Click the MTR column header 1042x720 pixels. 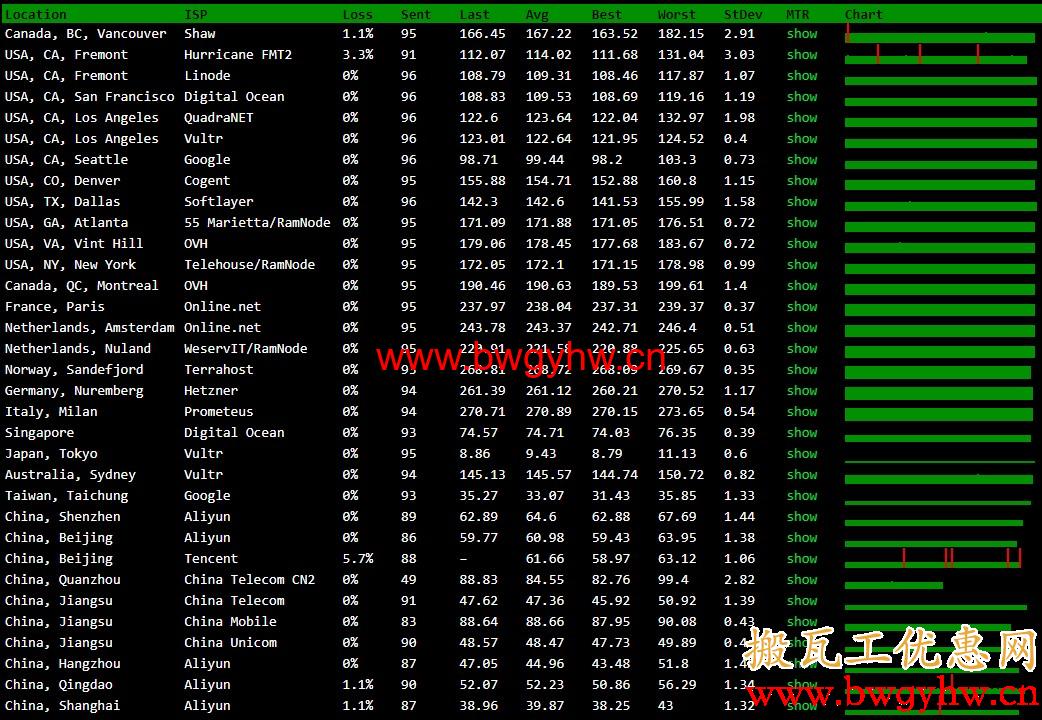coord(797,14)
